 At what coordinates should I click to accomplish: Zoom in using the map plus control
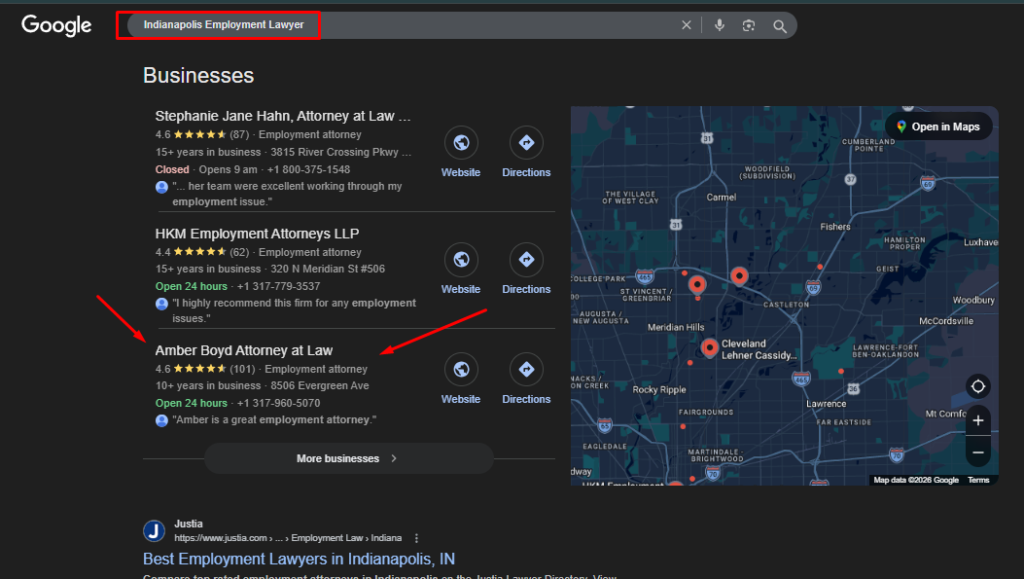coord(977,420)
